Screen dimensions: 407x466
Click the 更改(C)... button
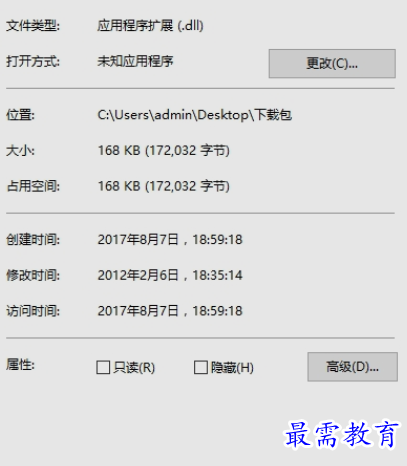tap(332, 63)
